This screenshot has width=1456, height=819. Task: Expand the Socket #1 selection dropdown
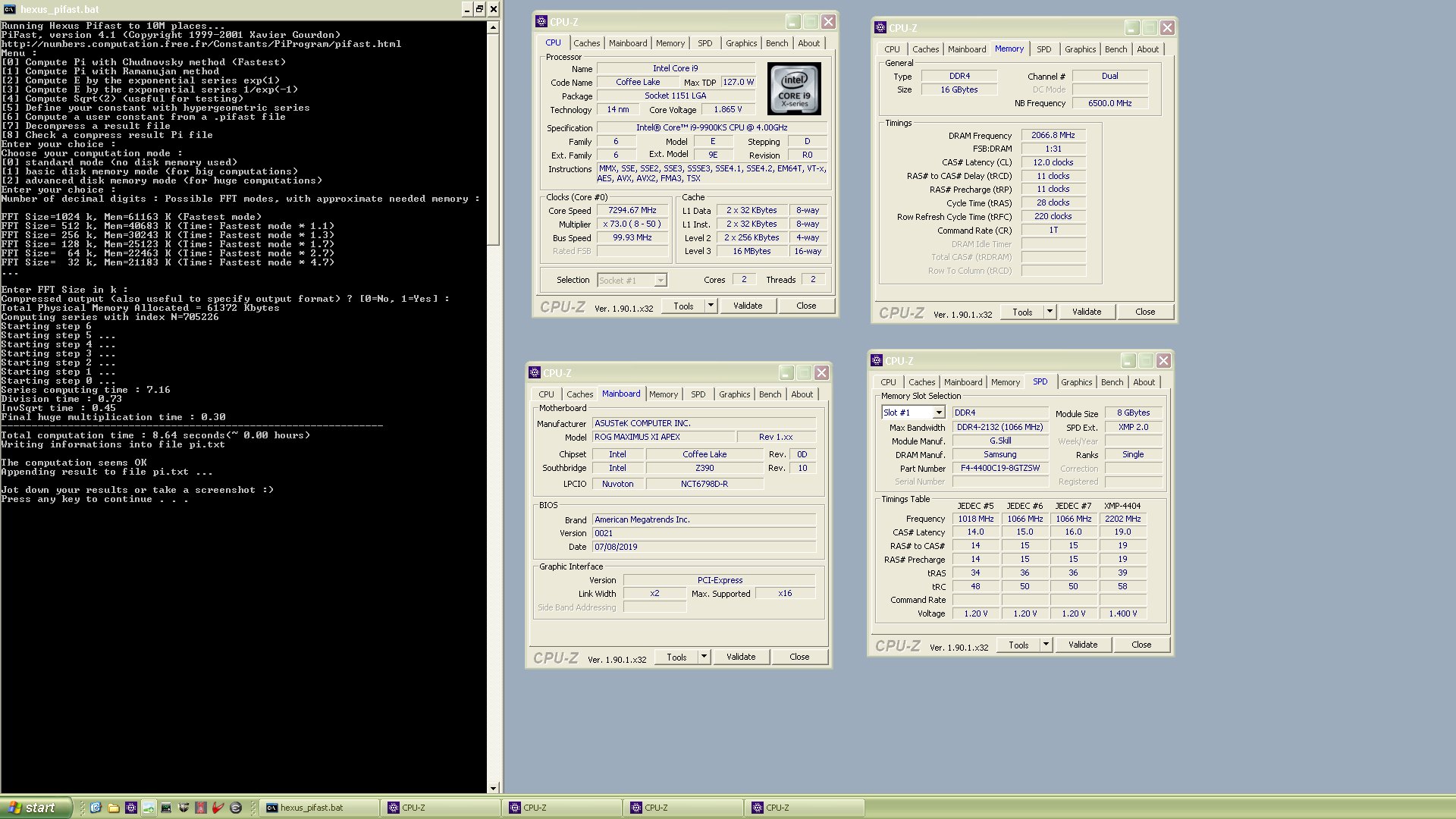[x=661, y=281]
